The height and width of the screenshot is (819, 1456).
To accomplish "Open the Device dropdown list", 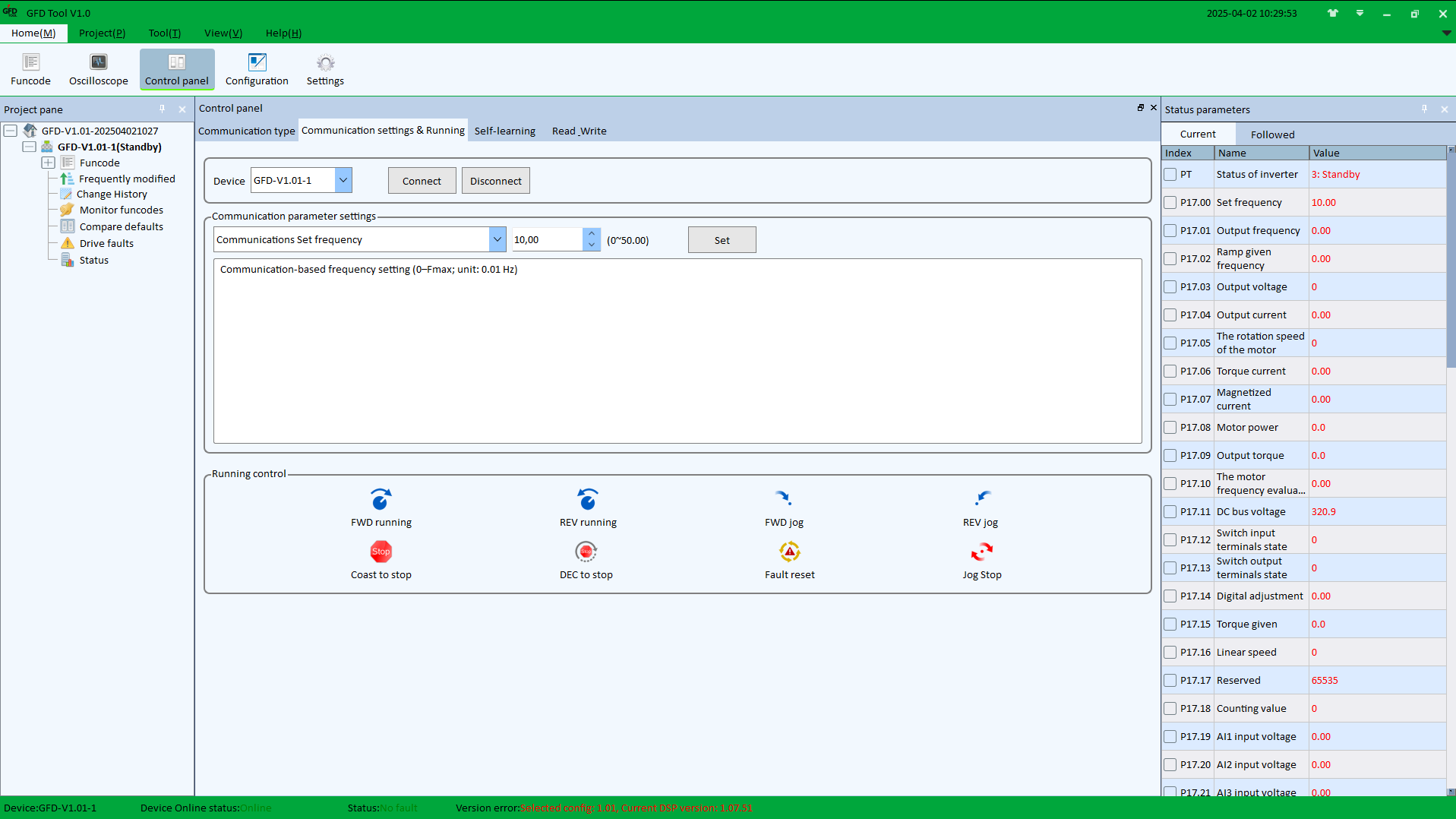I will click(343, 180).
